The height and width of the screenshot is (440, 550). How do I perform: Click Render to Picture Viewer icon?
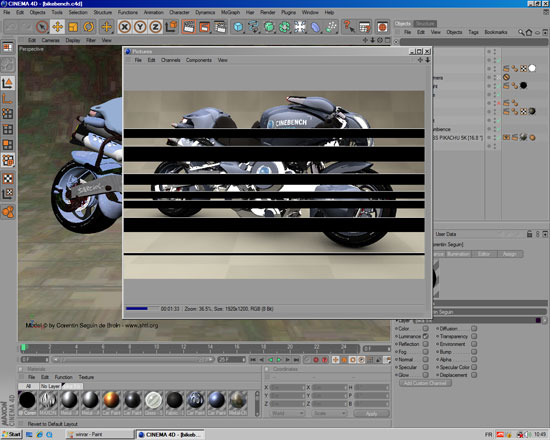[x=204, y=27]
